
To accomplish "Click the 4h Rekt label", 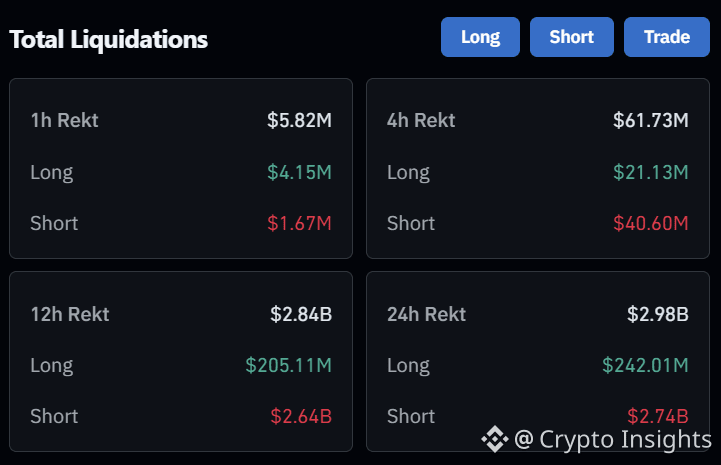I will 421,121.
